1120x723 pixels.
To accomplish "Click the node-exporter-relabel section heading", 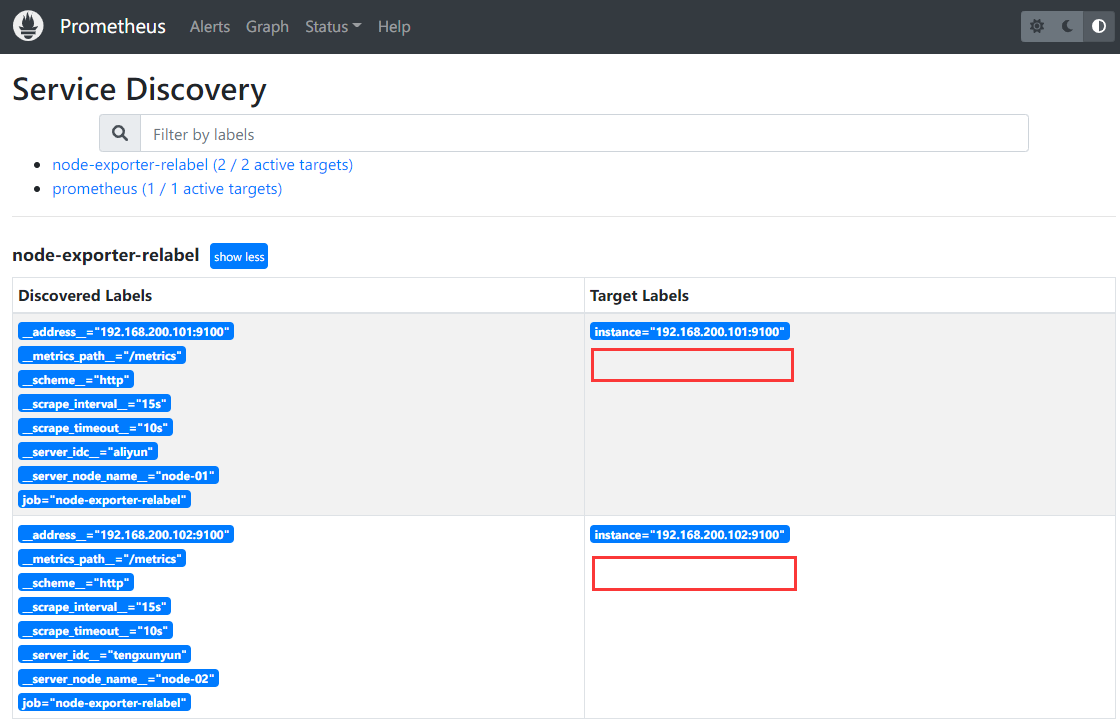I will [x=106, y=256].
